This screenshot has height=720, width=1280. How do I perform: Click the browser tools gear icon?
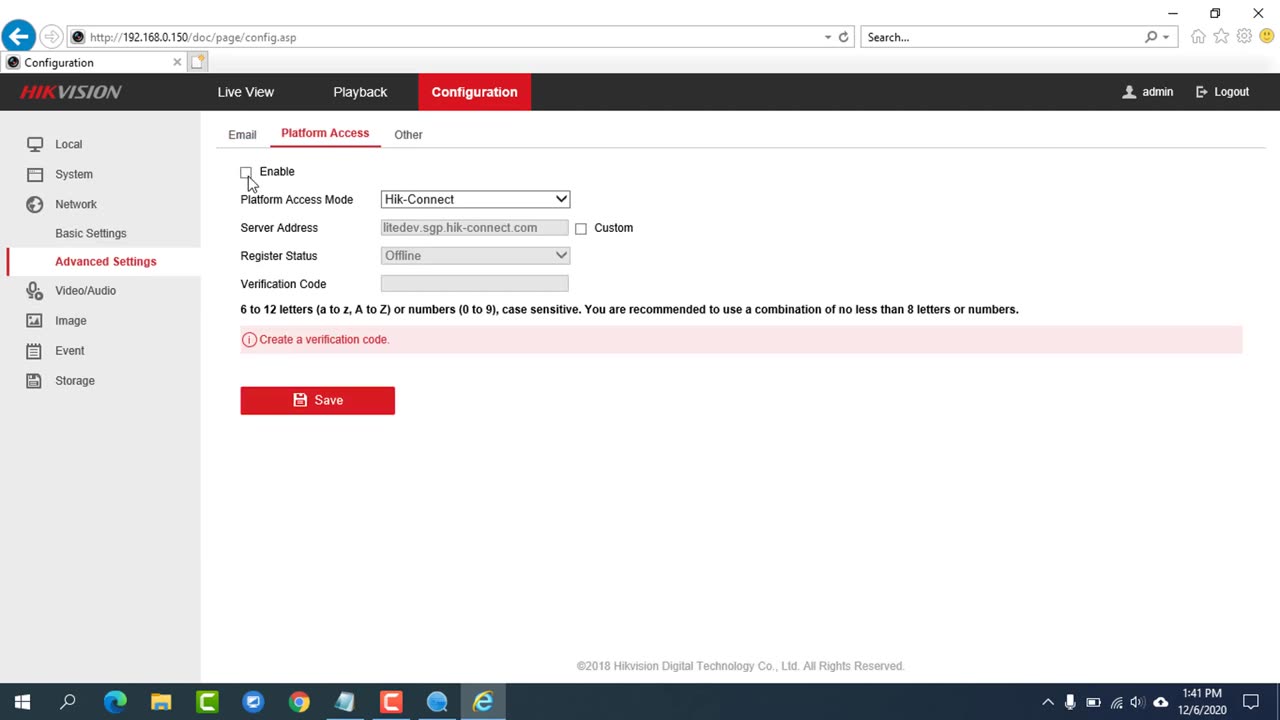coord(1244,37)
